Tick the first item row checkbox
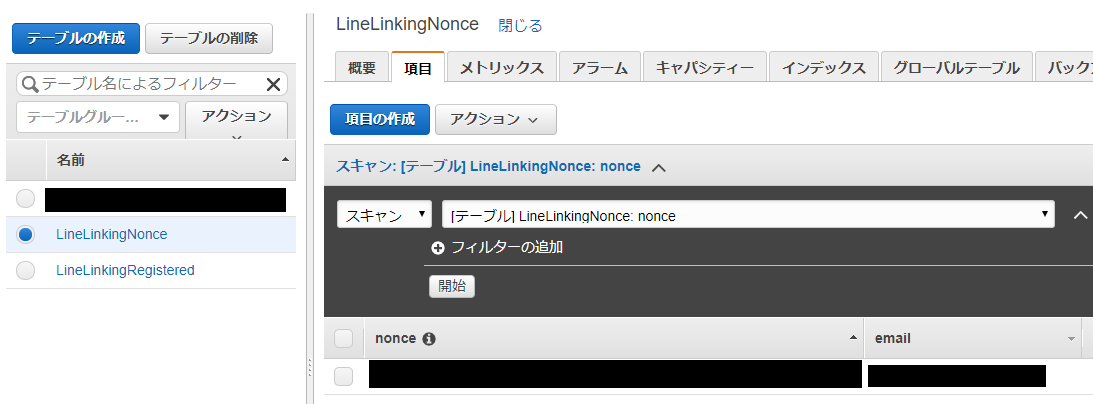Screen dimensions: 1093x404 [344, 376]
